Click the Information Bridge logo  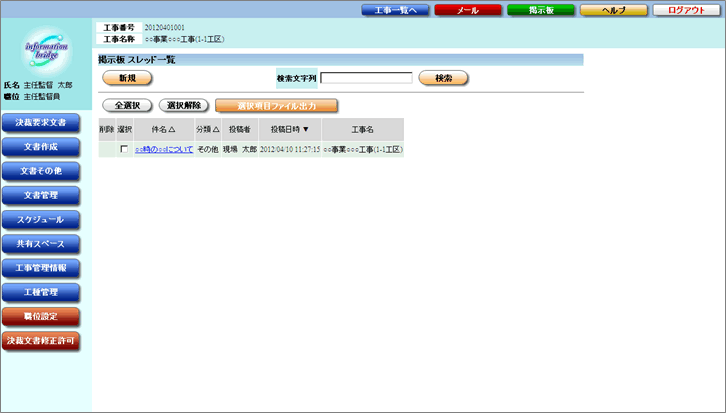click(x=46, y=52)
